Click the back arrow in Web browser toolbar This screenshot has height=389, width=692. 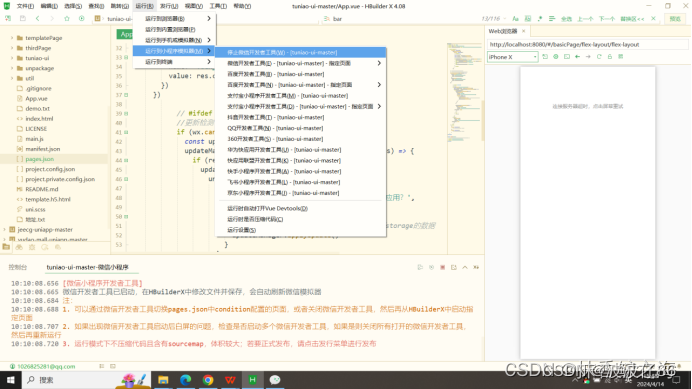[577, 57]
